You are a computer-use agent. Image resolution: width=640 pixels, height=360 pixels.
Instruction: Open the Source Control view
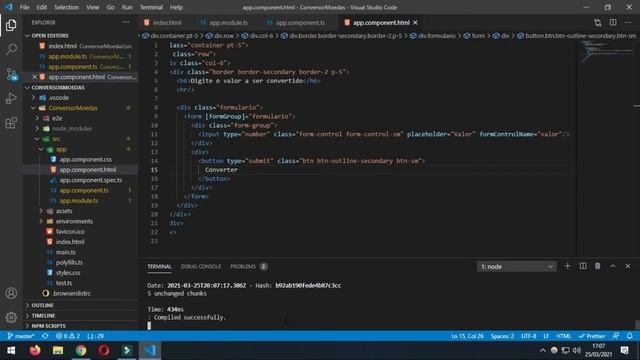coord(11,74)
